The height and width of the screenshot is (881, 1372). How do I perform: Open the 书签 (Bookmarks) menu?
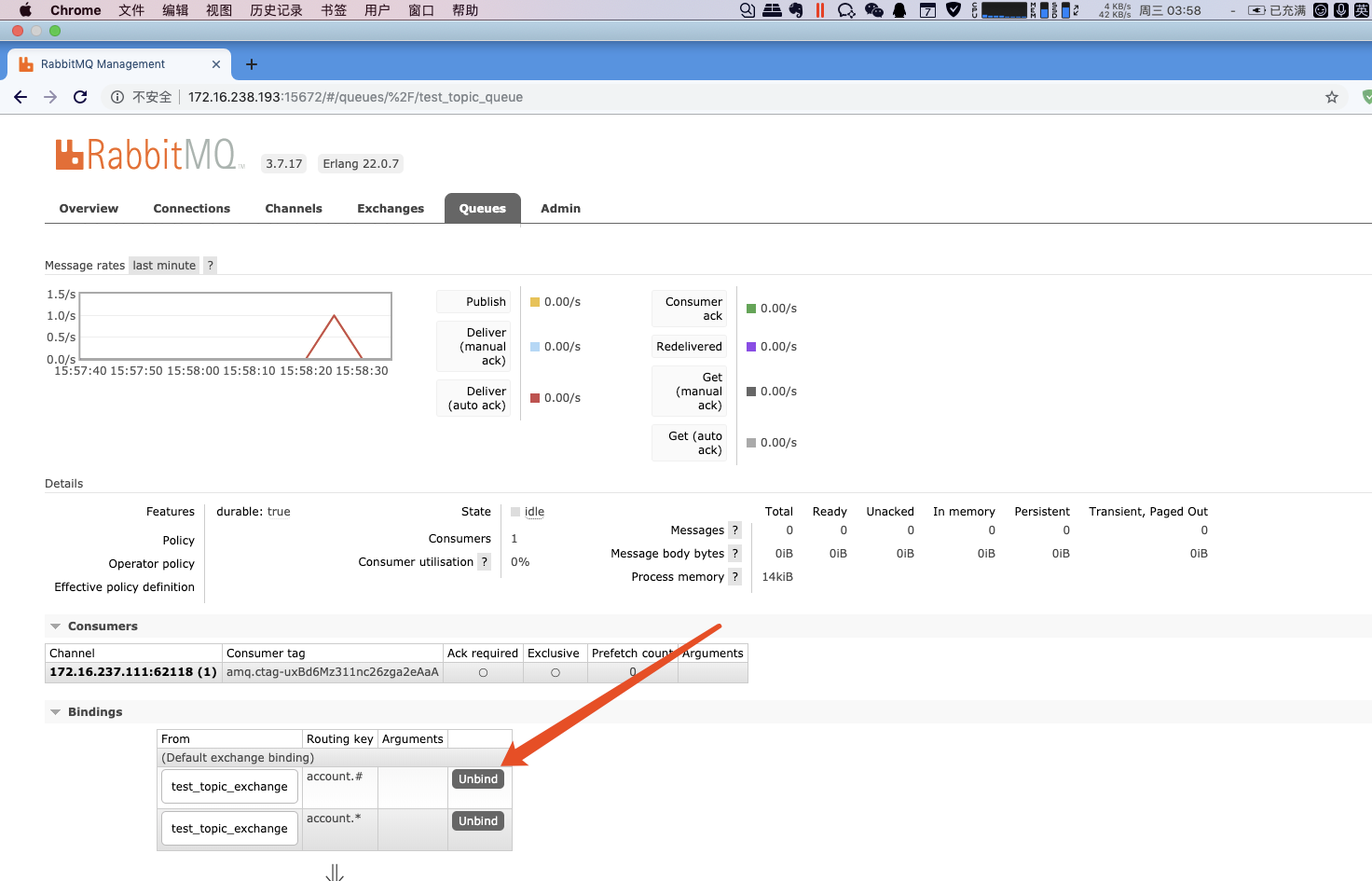[x=334, y=10]
